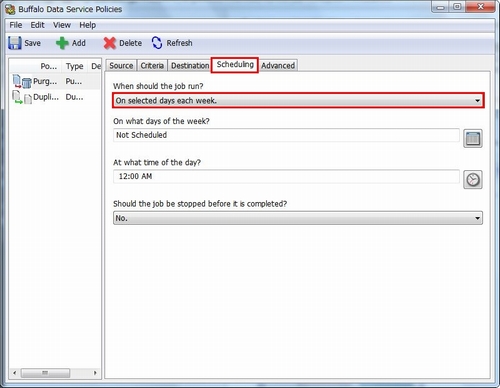Viewport: 500px width, 388px height.
Task: Click the 'Not Scheduled' days field
Action: [286, 135]
